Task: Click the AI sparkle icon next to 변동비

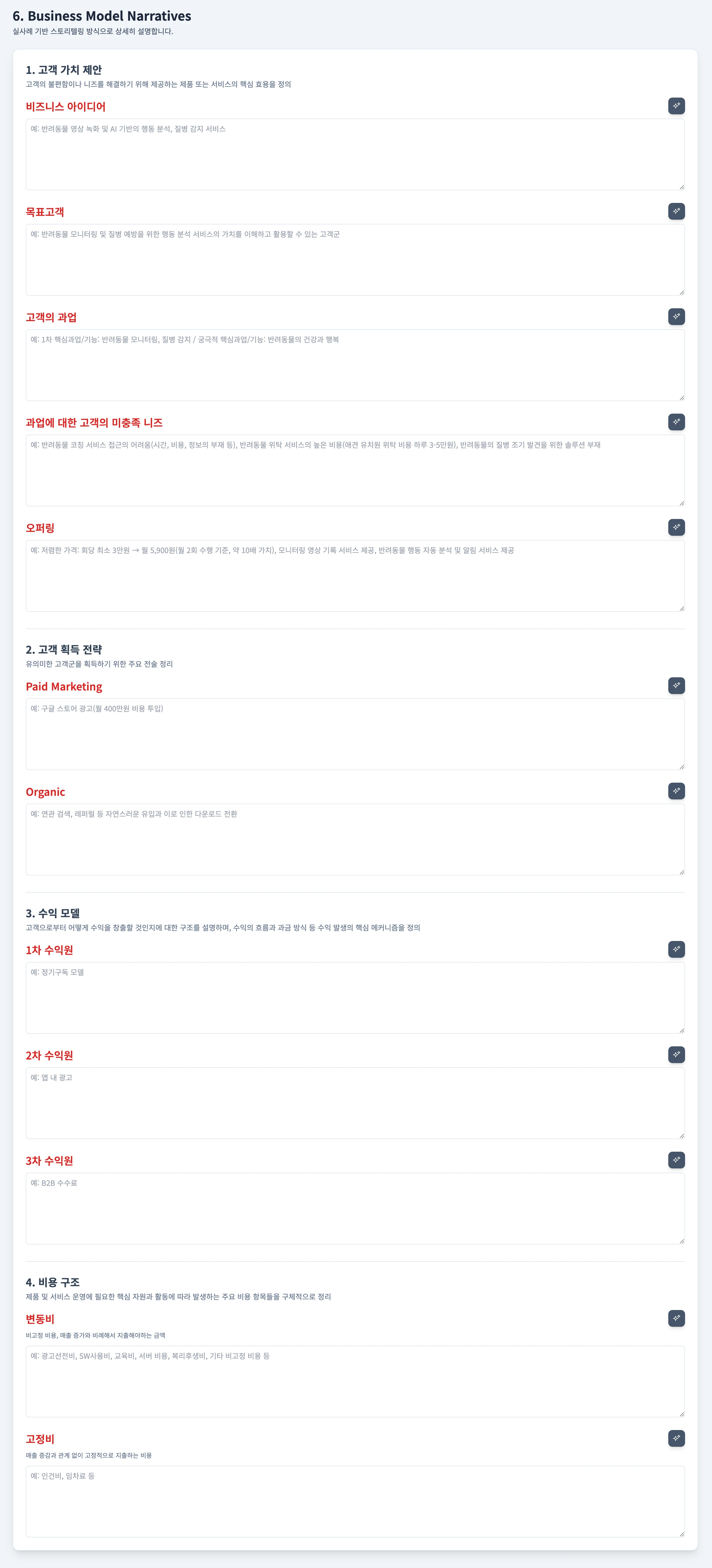Action: (676, 1318)
